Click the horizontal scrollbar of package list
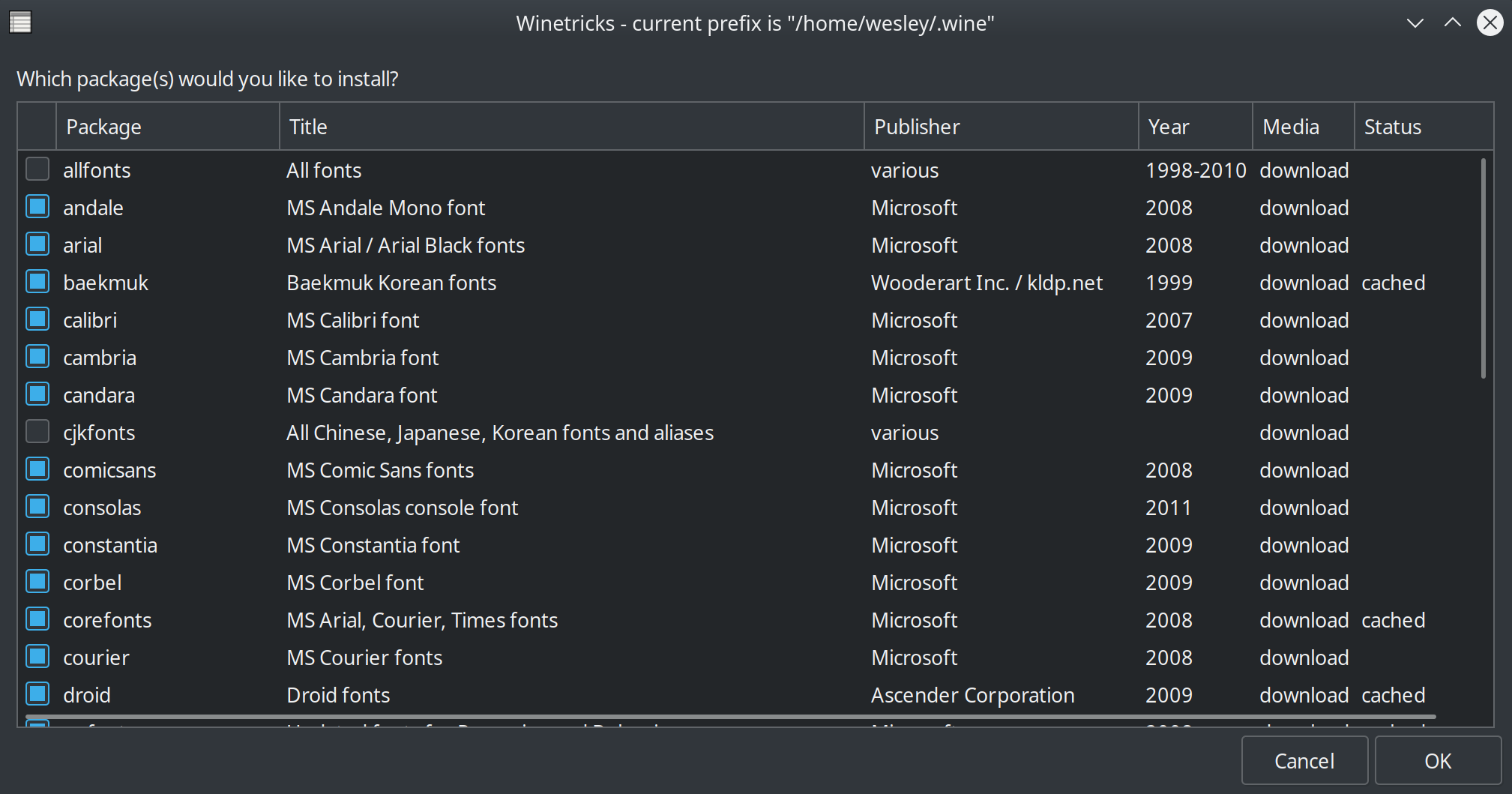 pyautogui.click(x=731, y=718)
